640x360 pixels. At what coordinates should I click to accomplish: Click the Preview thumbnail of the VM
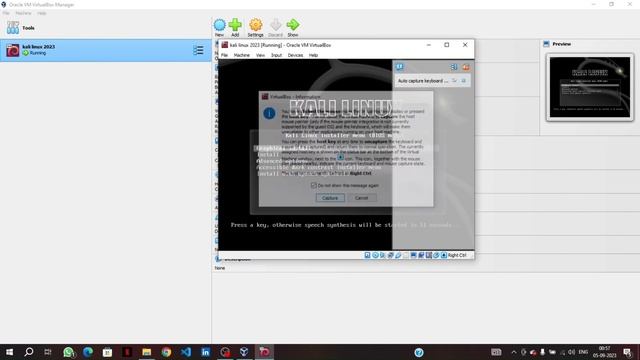click(x=590, y=87)
